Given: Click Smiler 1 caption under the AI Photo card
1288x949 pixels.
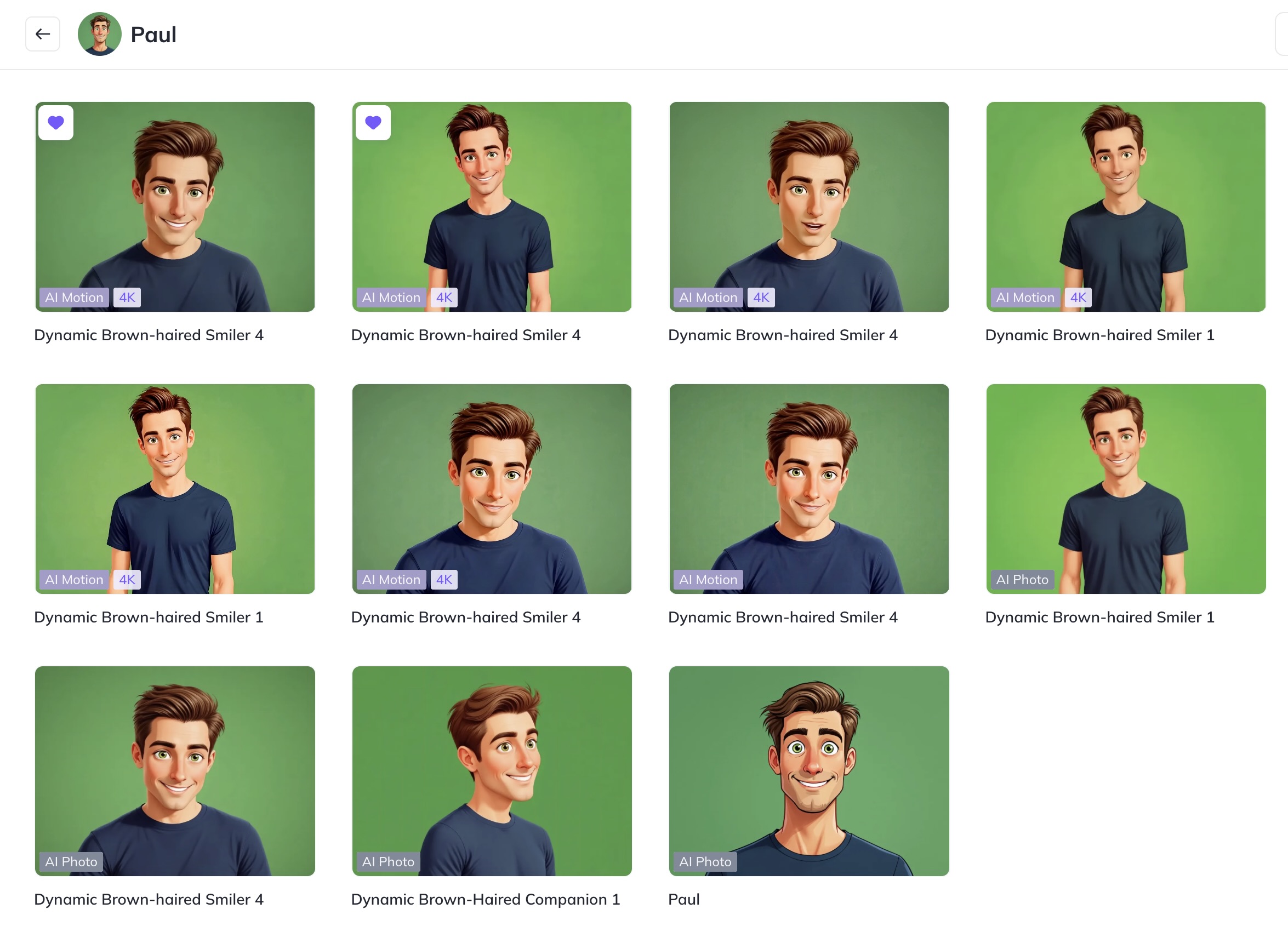Looking at the screenshot, I should (1099, 617).
